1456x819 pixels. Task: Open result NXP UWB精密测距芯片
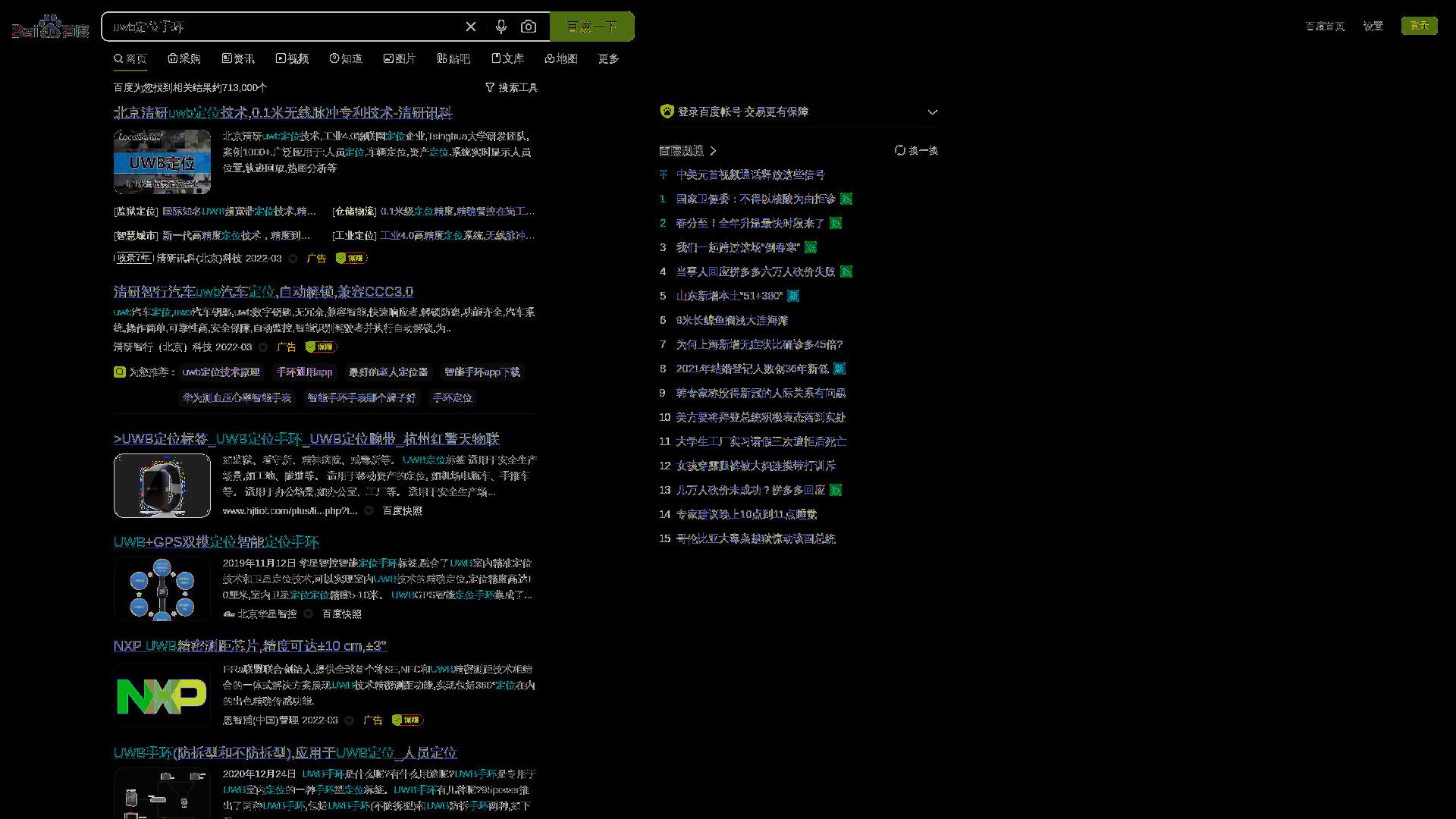250,646
